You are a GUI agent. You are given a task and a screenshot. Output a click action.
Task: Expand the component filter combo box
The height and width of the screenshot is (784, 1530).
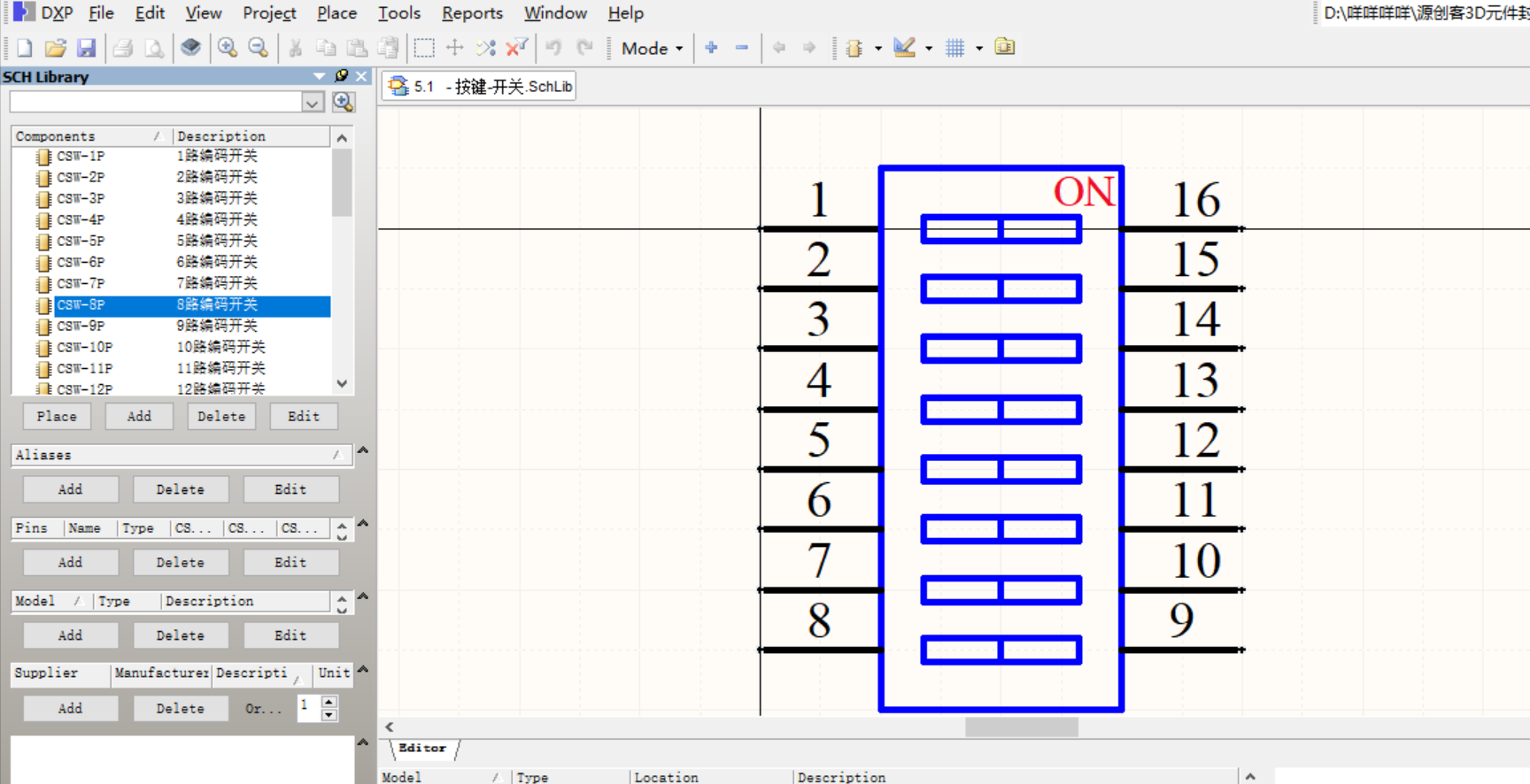[313, 103]
